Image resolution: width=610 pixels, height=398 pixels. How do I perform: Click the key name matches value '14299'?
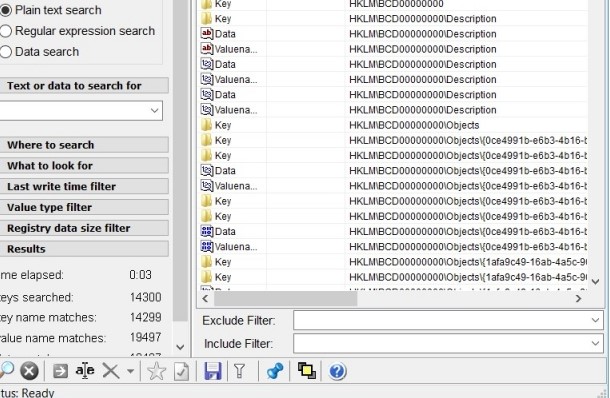[145, 317]
